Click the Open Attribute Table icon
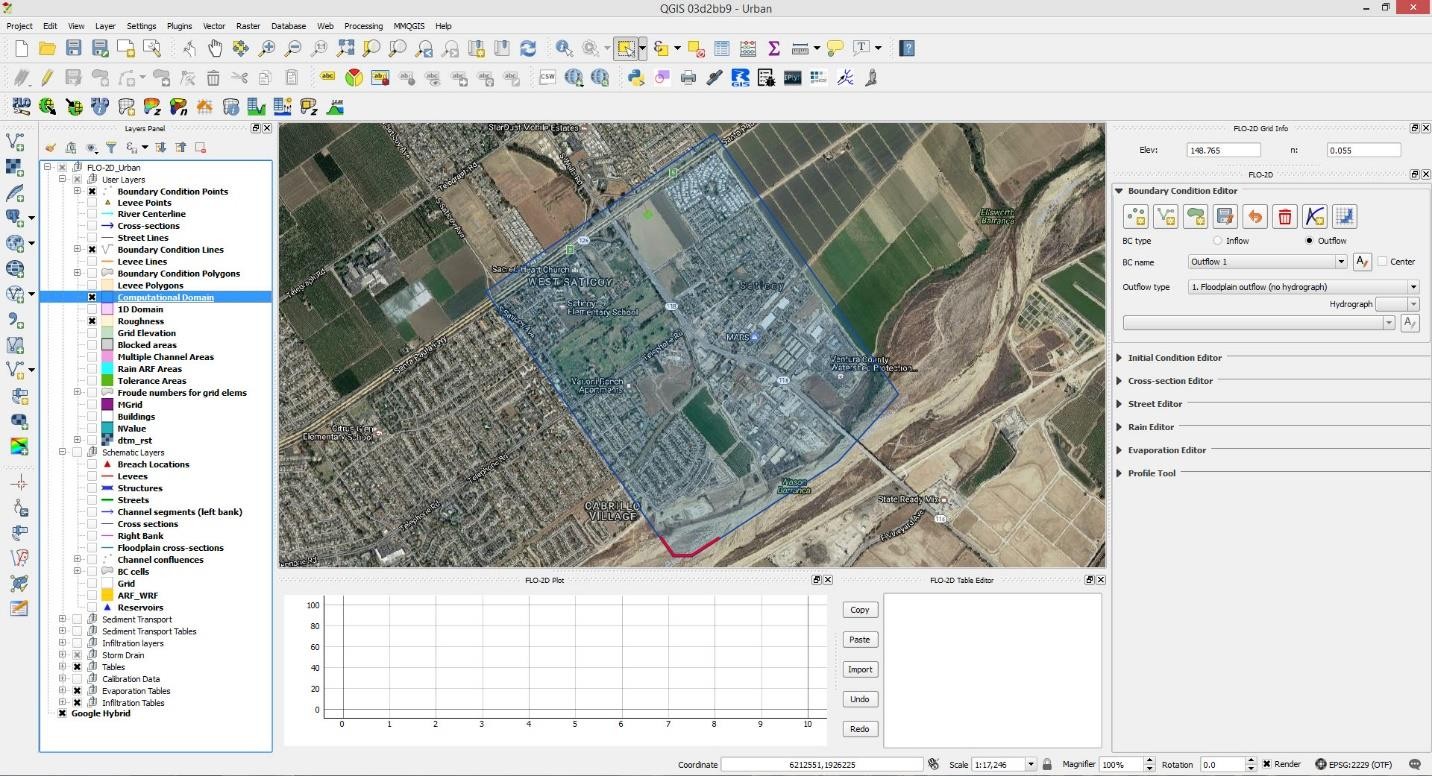Screen dimensions: 1432x776 pyautogui.click(x=721, y=48)
